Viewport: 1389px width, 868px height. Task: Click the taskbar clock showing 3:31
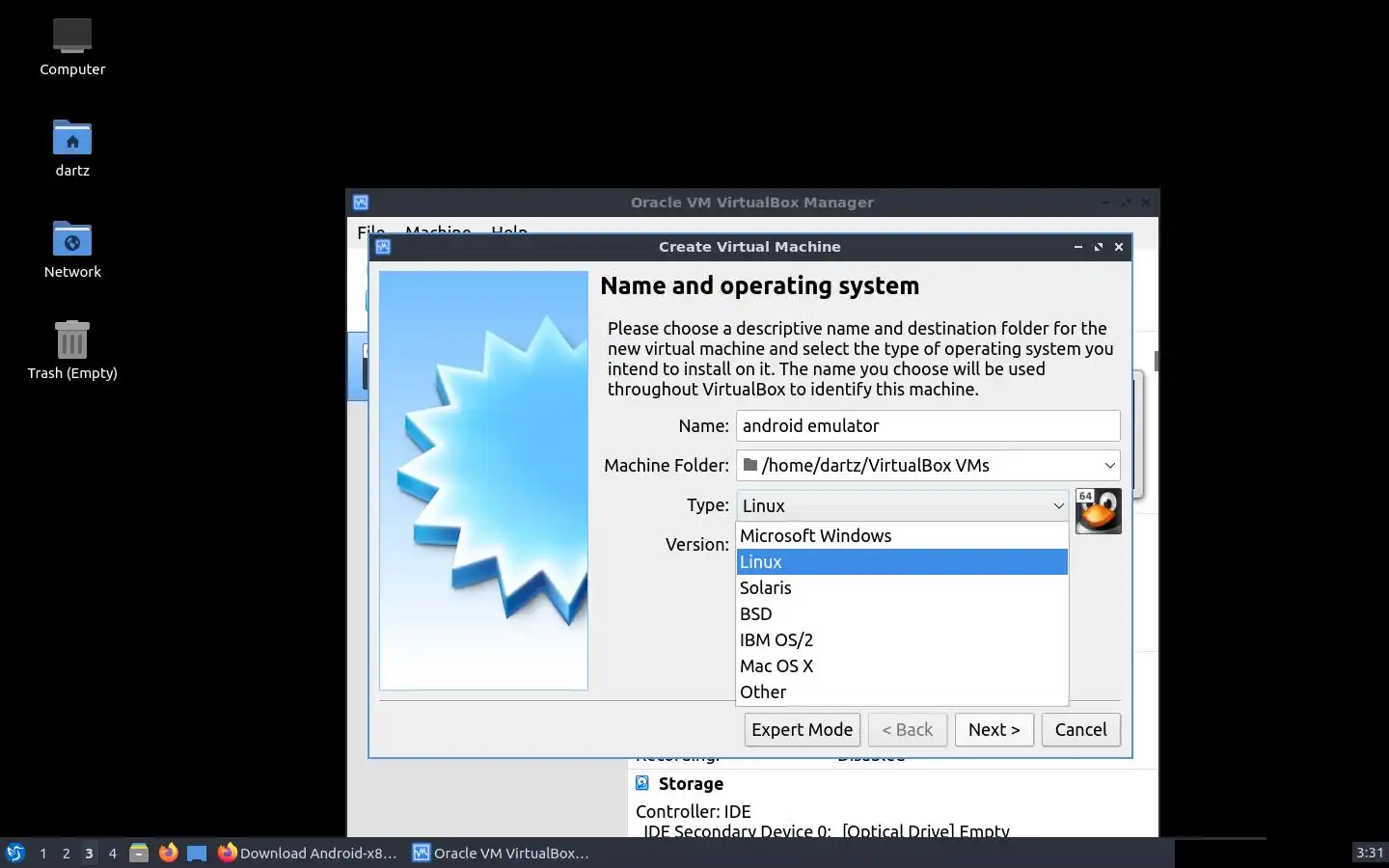(1370, 853)
